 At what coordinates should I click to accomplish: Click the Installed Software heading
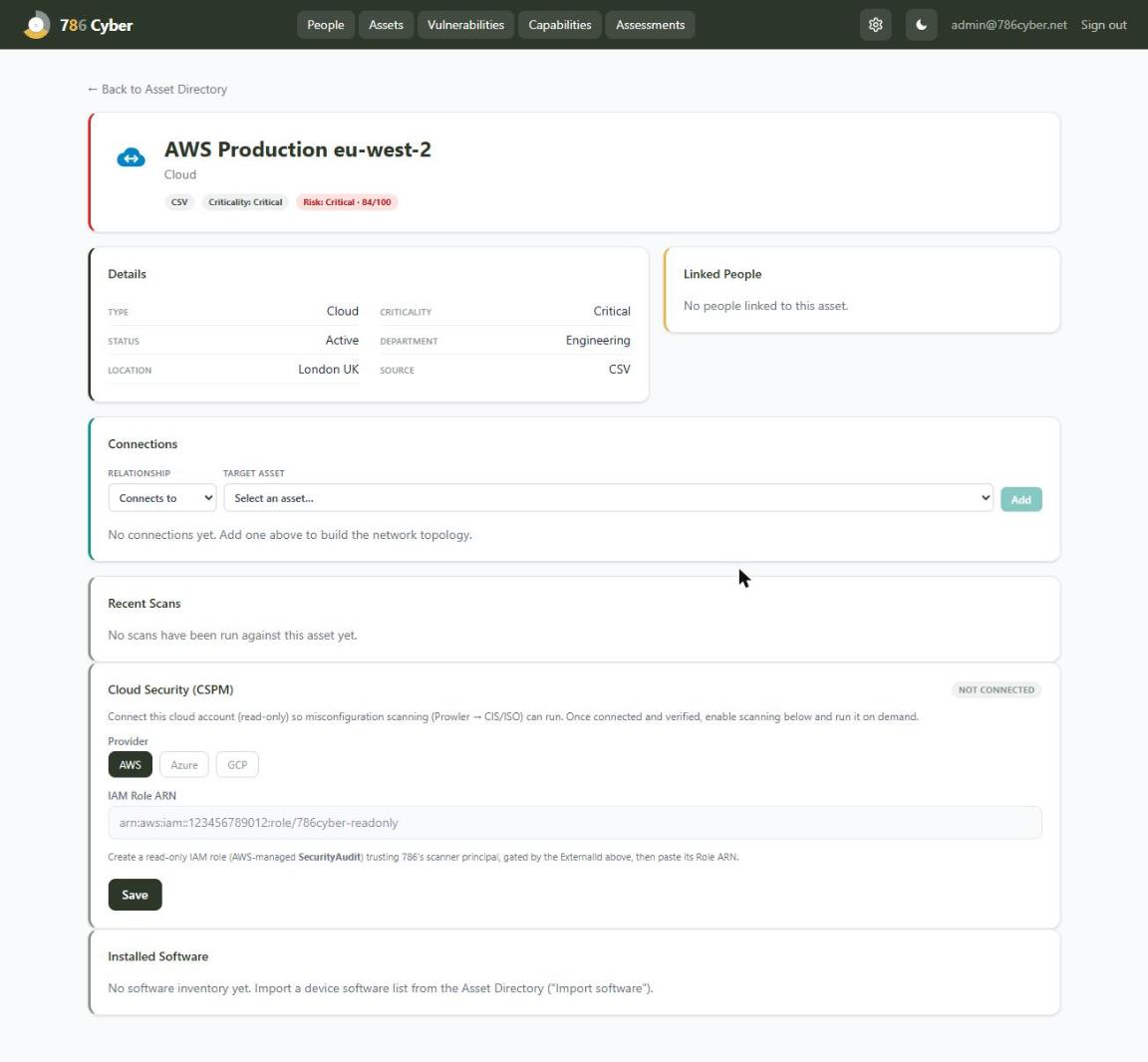[158, 956]
